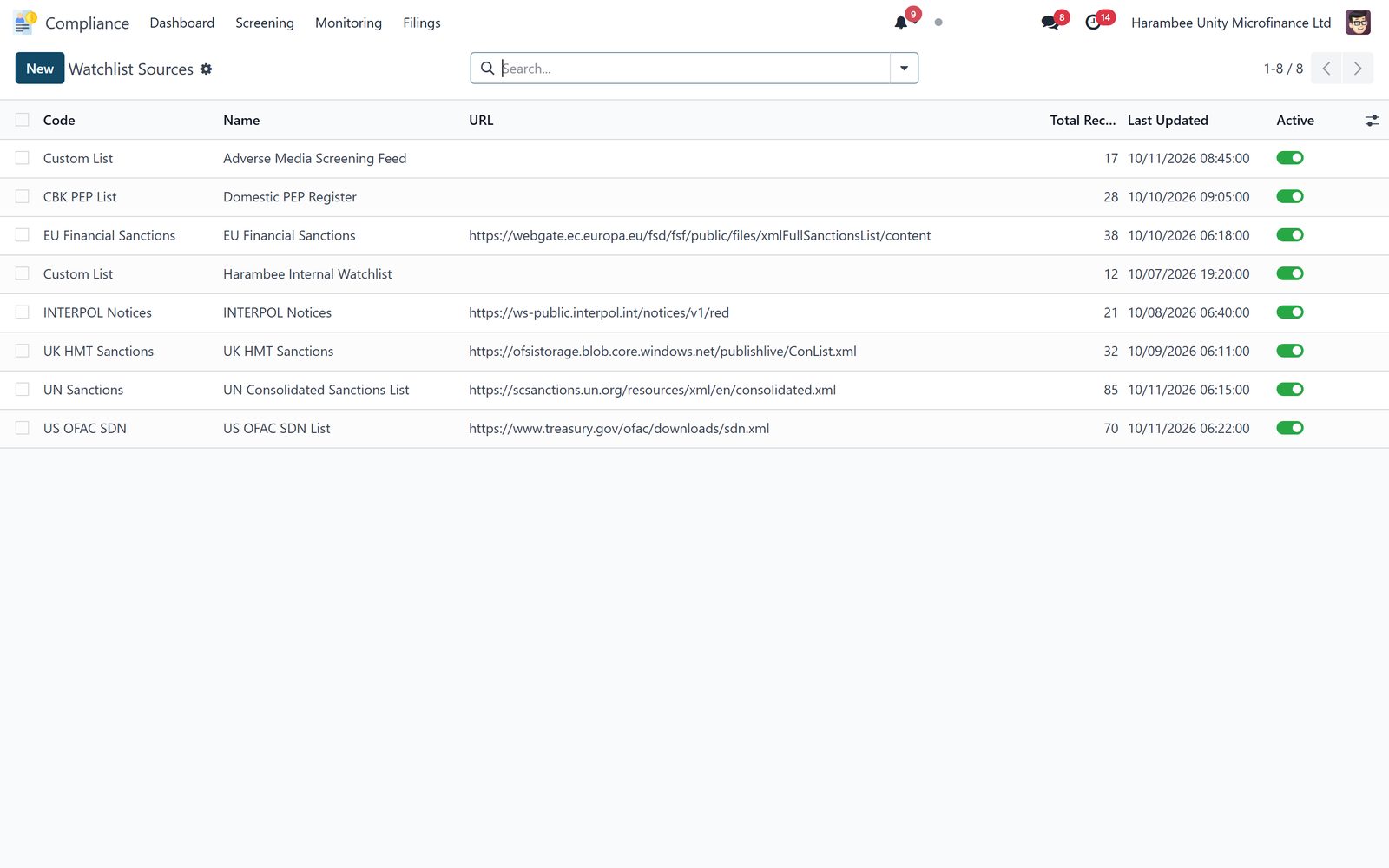Open the Dashboard menu
The image size is (1389, 868).
182,23
